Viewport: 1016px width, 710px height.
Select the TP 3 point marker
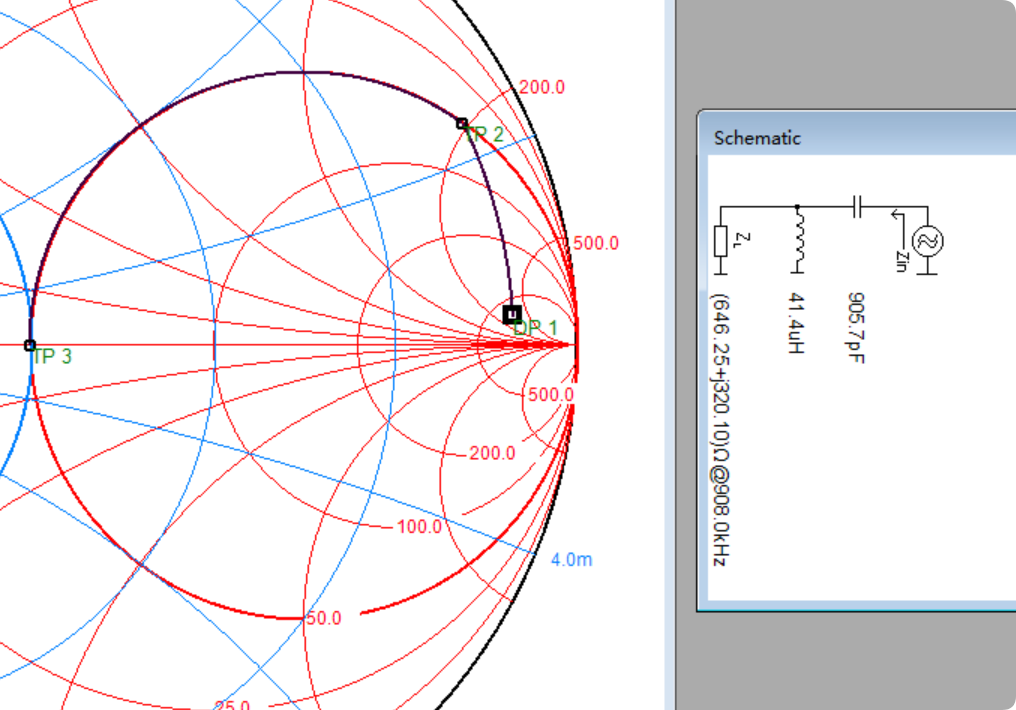(x=30, y=345)
